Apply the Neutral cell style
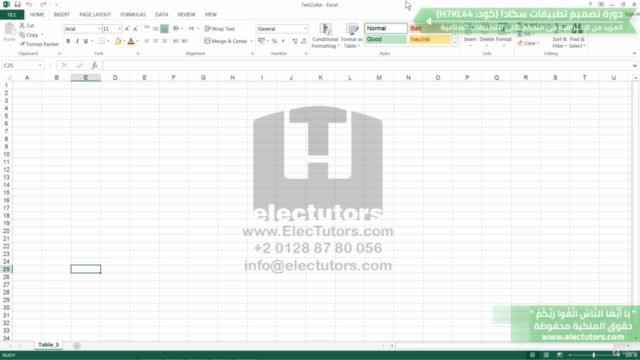The image size is (640, 360). [430, 39]
